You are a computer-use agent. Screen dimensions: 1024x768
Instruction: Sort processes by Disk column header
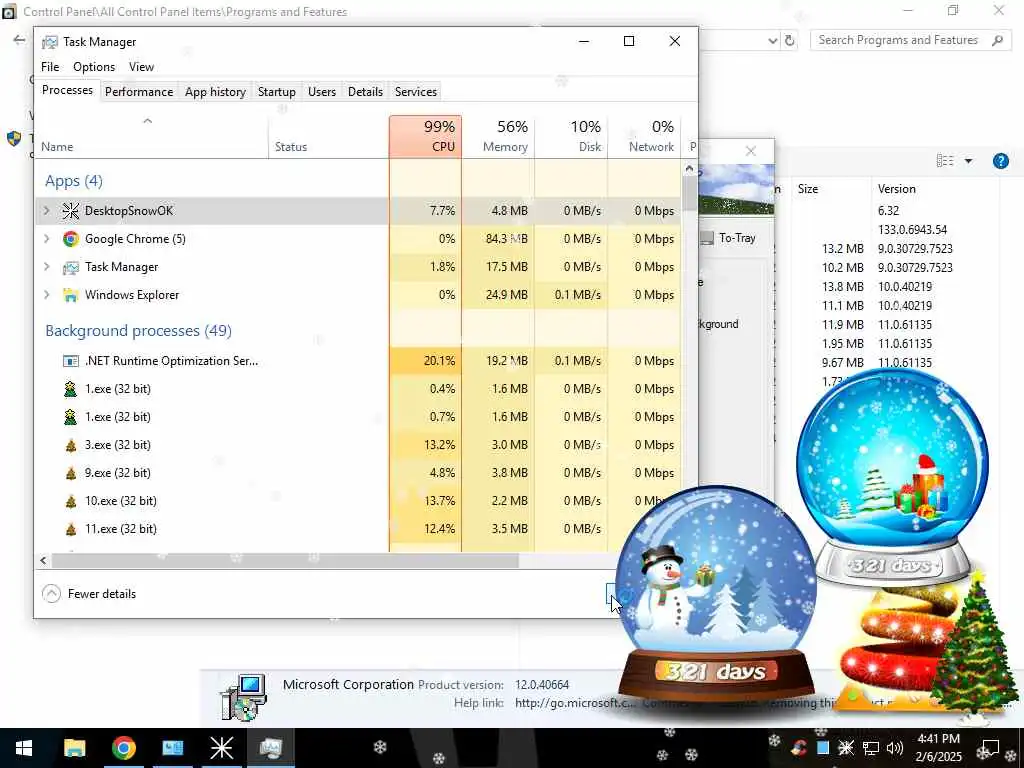coord(571,136)
